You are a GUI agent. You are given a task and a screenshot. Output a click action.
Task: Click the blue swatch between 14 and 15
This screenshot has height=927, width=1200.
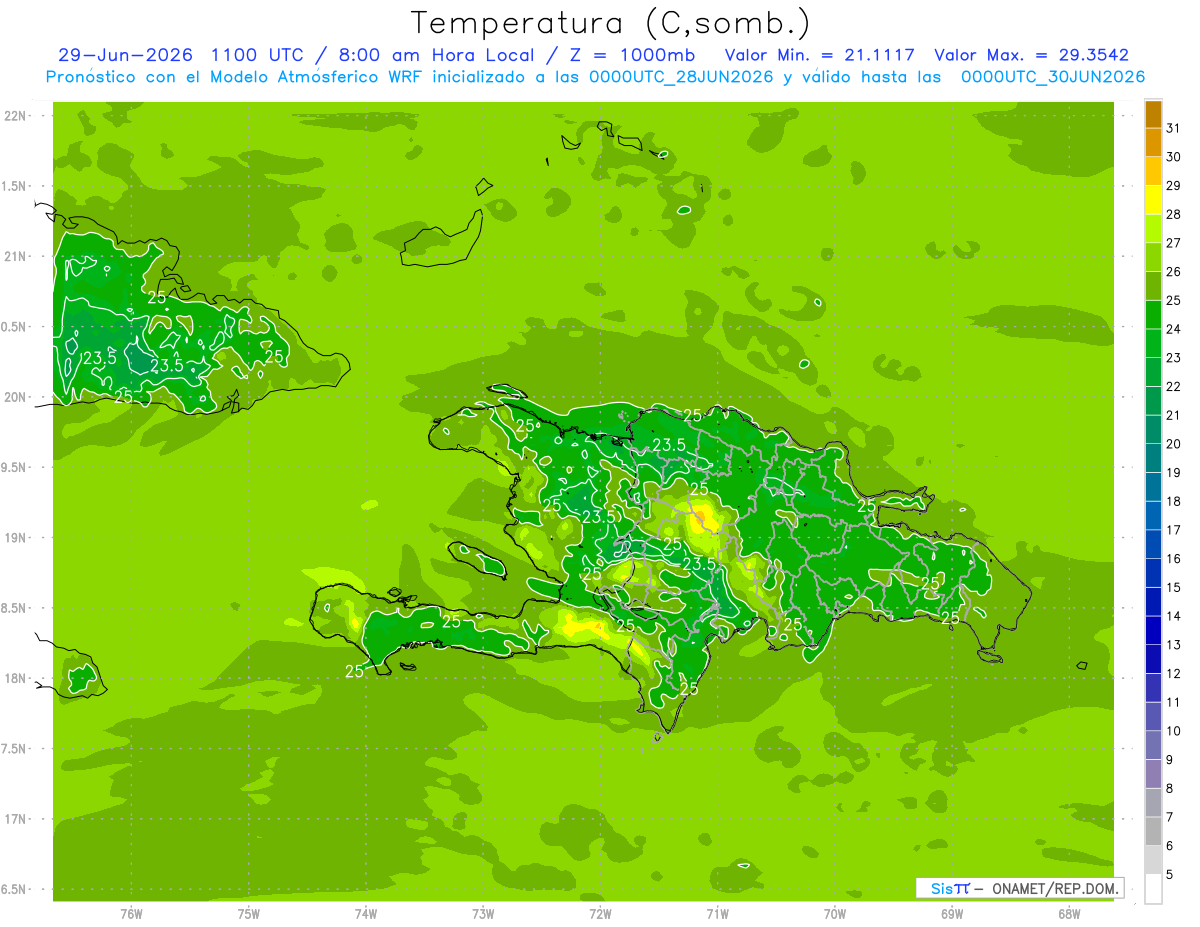click(1153, 602)
